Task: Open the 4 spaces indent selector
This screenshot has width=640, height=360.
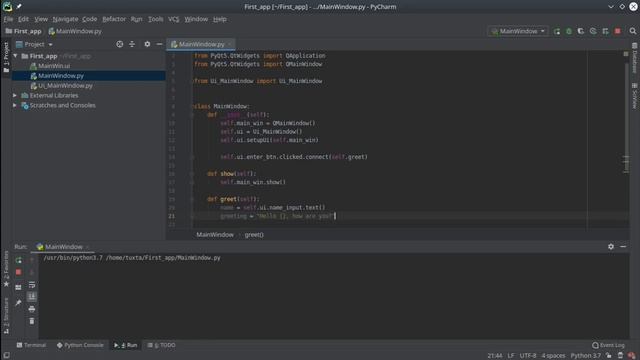Action: [x=553, y=356]
